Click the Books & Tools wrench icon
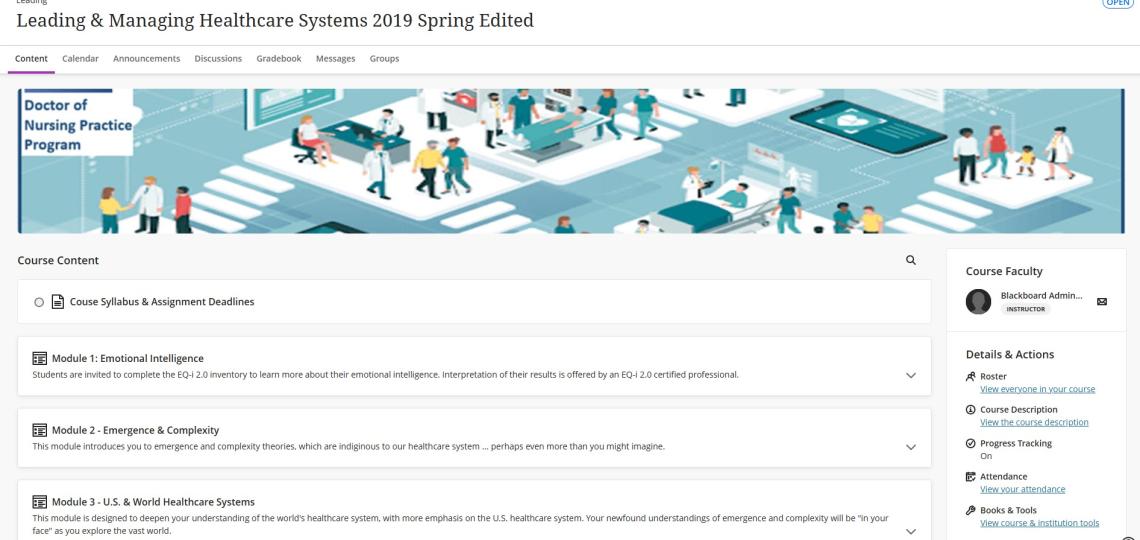The height and width of the screenshot is (540, 1140). pyautogui.click(x=971, y=510)
